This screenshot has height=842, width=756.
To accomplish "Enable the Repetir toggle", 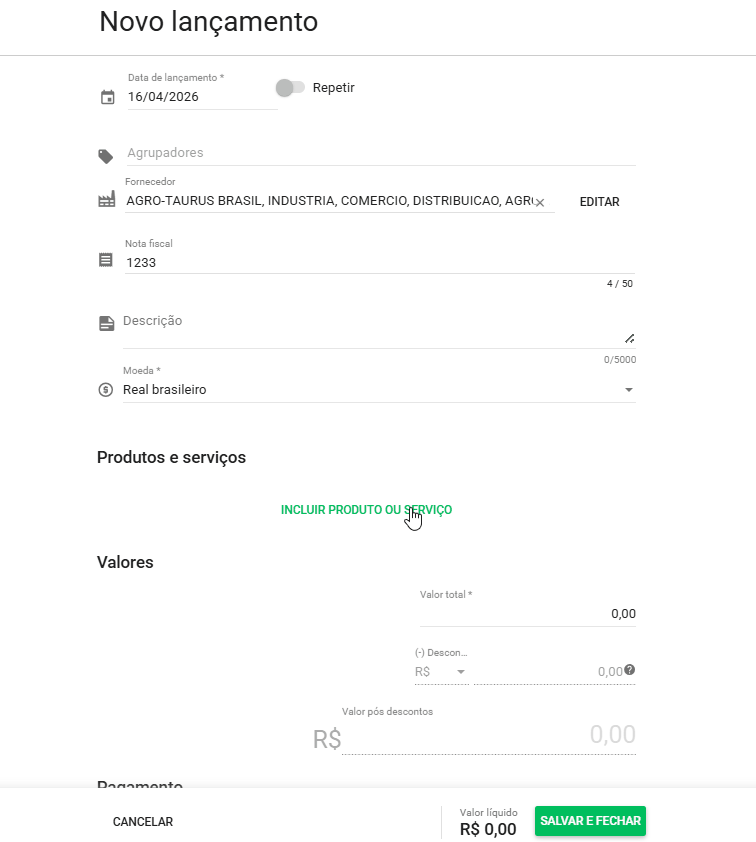I will (290, 88).
